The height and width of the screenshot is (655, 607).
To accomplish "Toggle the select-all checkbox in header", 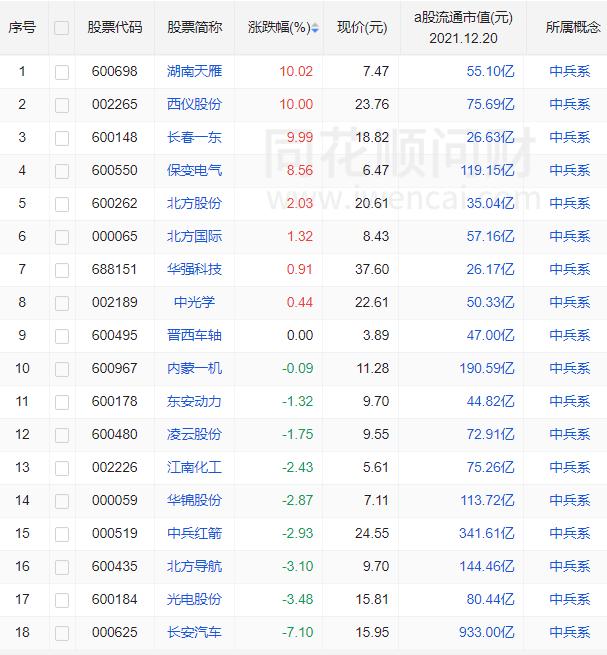I will pyautogui.click(x=62, y=28).
